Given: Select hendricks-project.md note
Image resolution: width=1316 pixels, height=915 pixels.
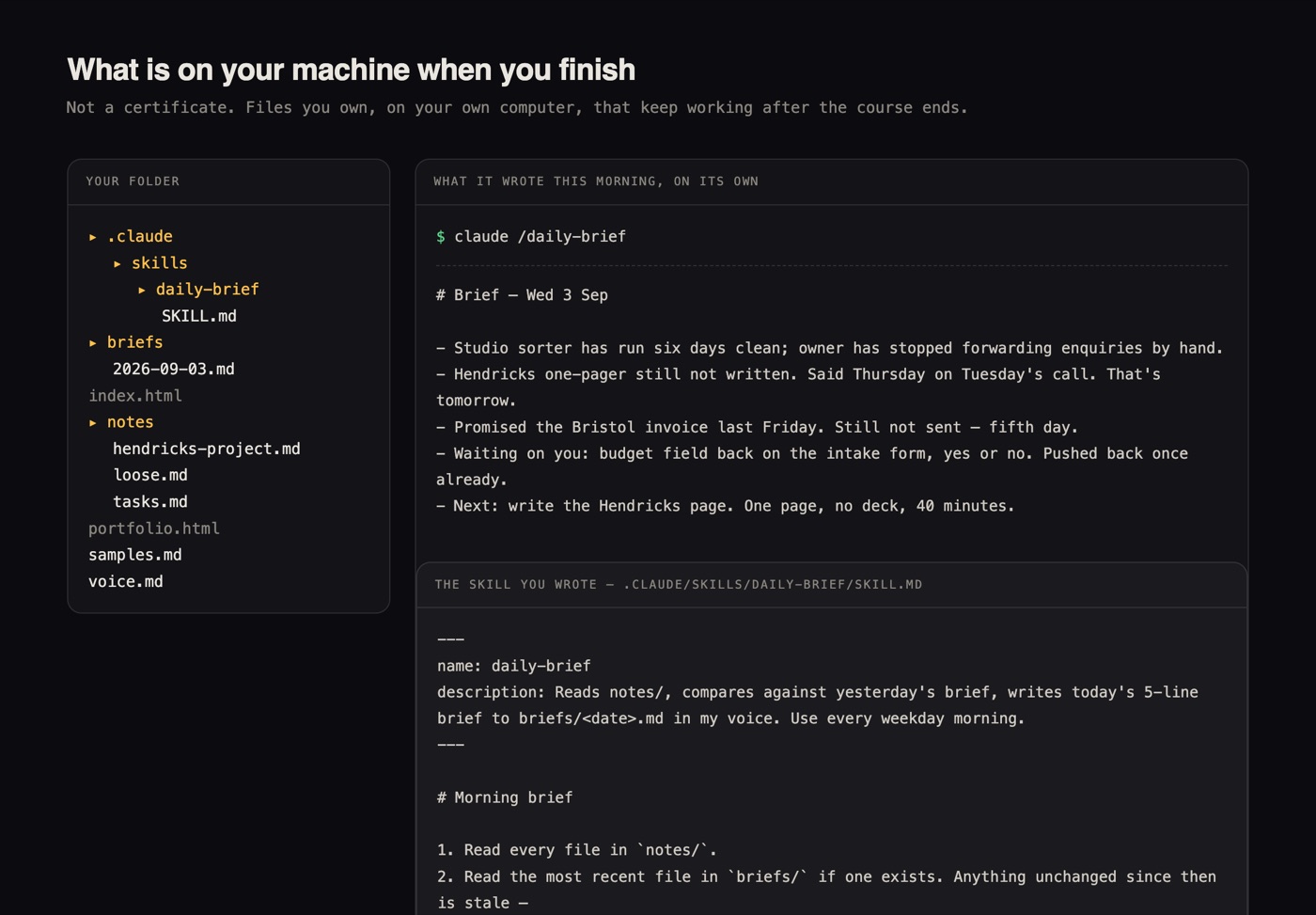Looking at the screenshot, I should click(207, 449).
